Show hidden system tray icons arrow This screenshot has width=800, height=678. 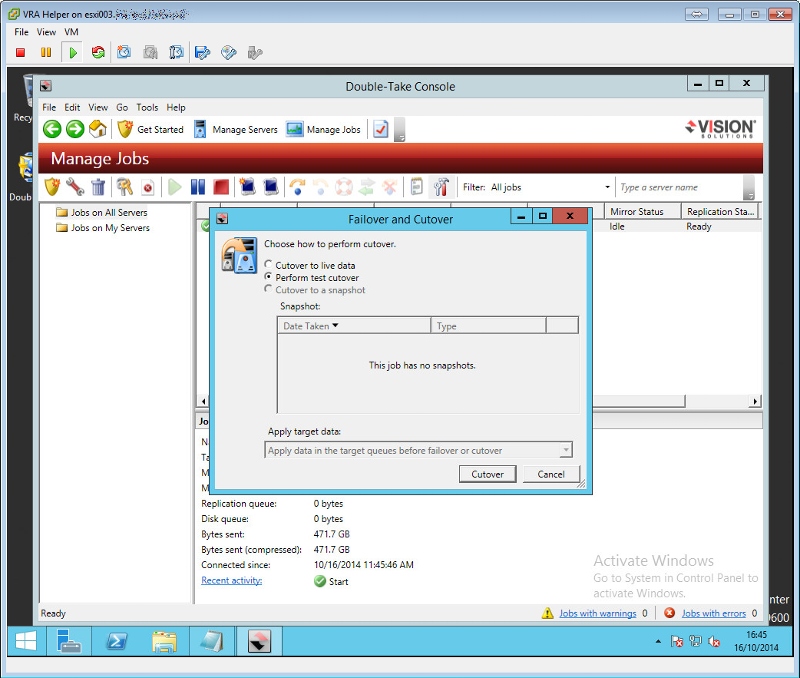658,641
